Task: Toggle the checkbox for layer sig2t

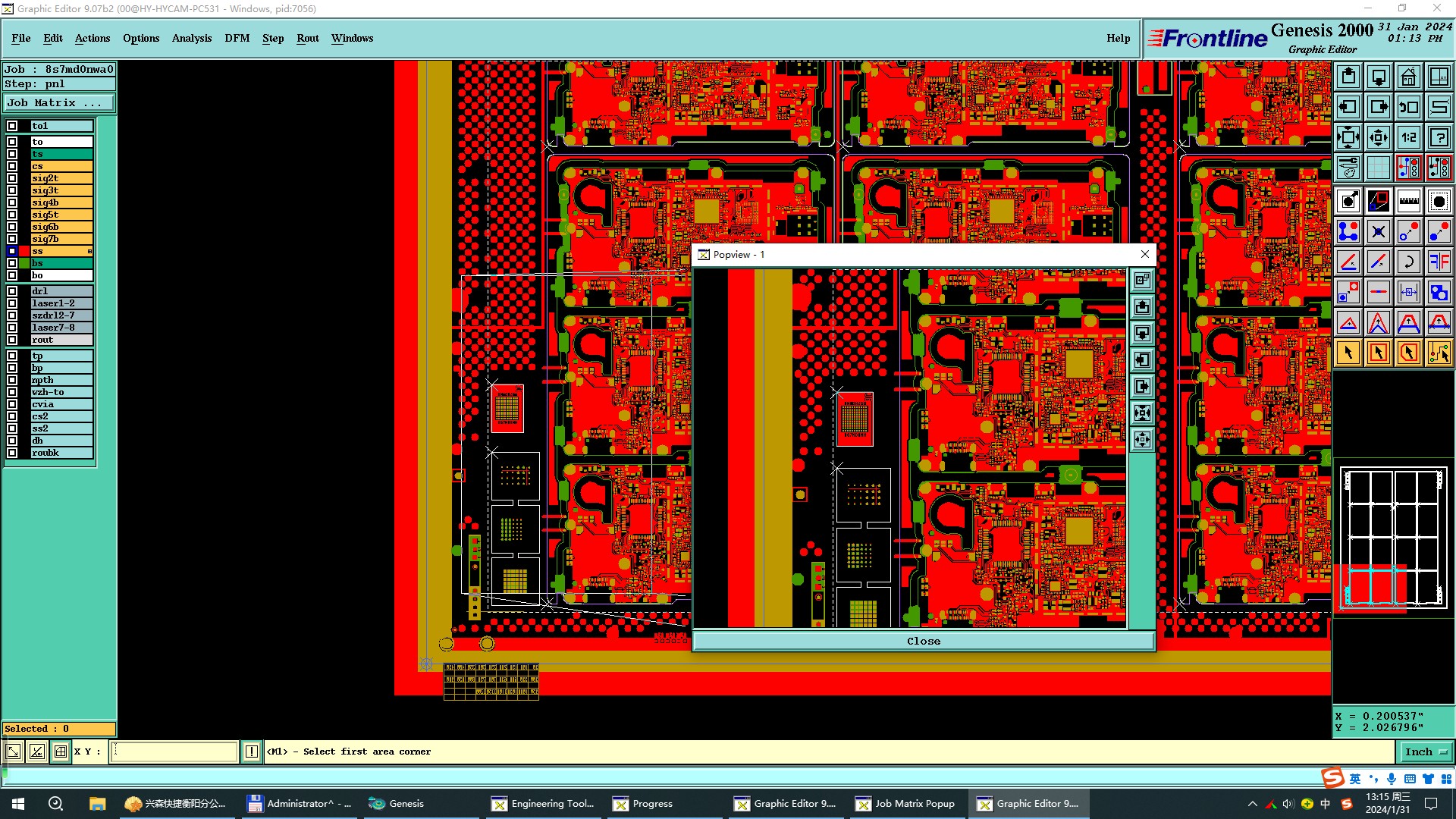Action: pos(12,178)
